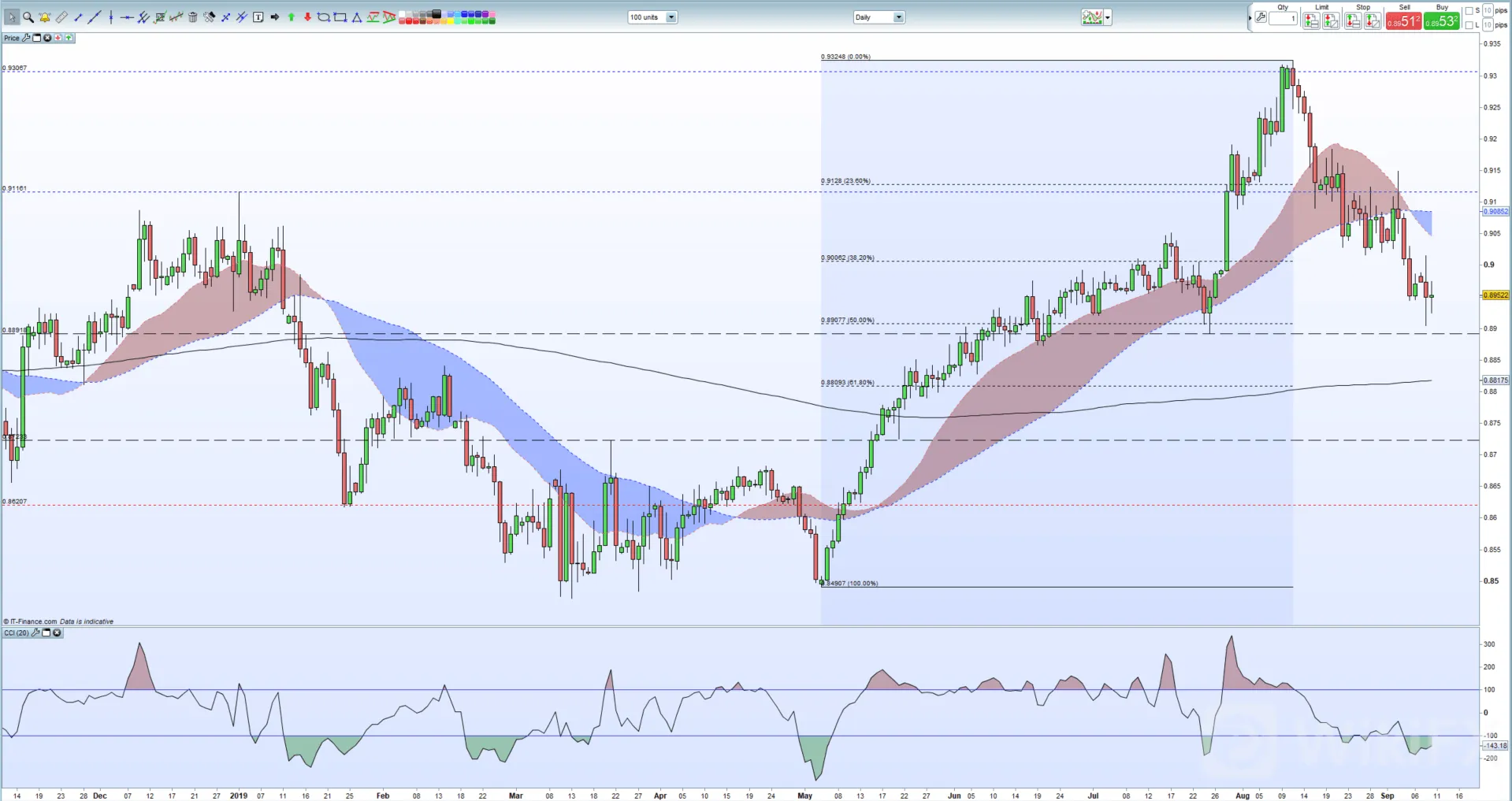Click the second Stop order button

point(1373,21)
